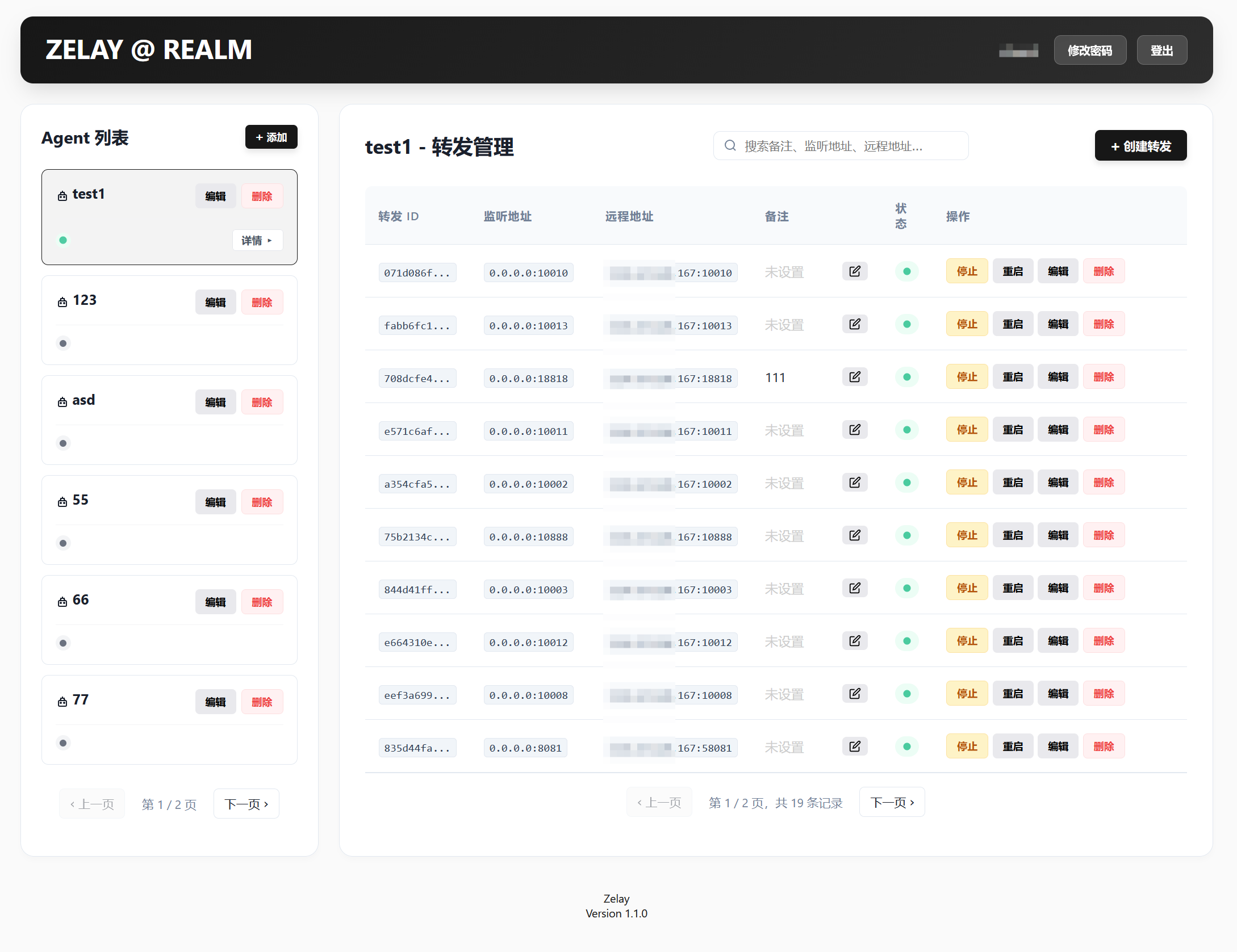Click the search magnifier icon

[x=730, y=146]
